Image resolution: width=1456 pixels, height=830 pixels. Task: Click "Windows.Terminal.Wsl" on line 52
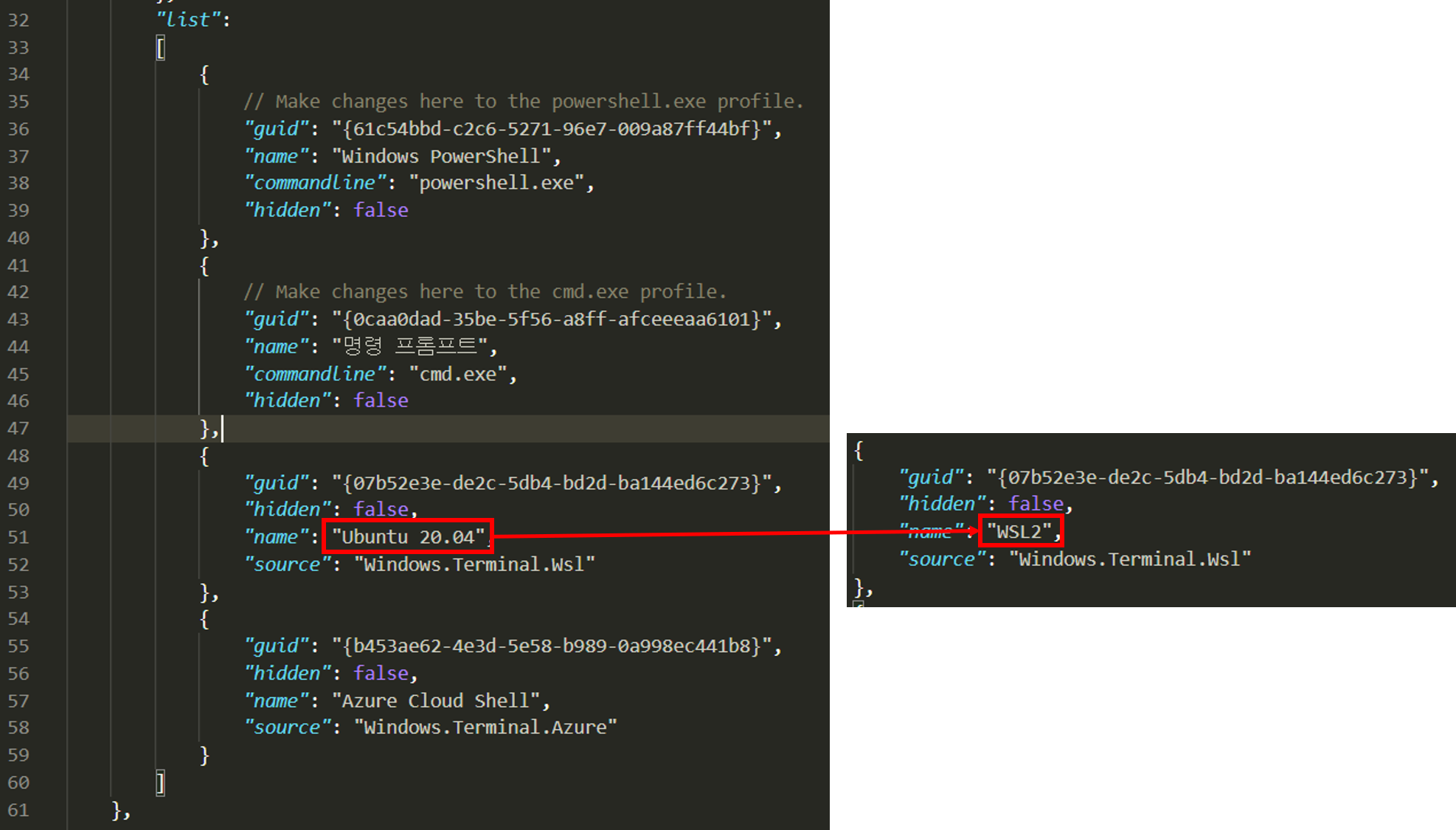click(474, 565)
